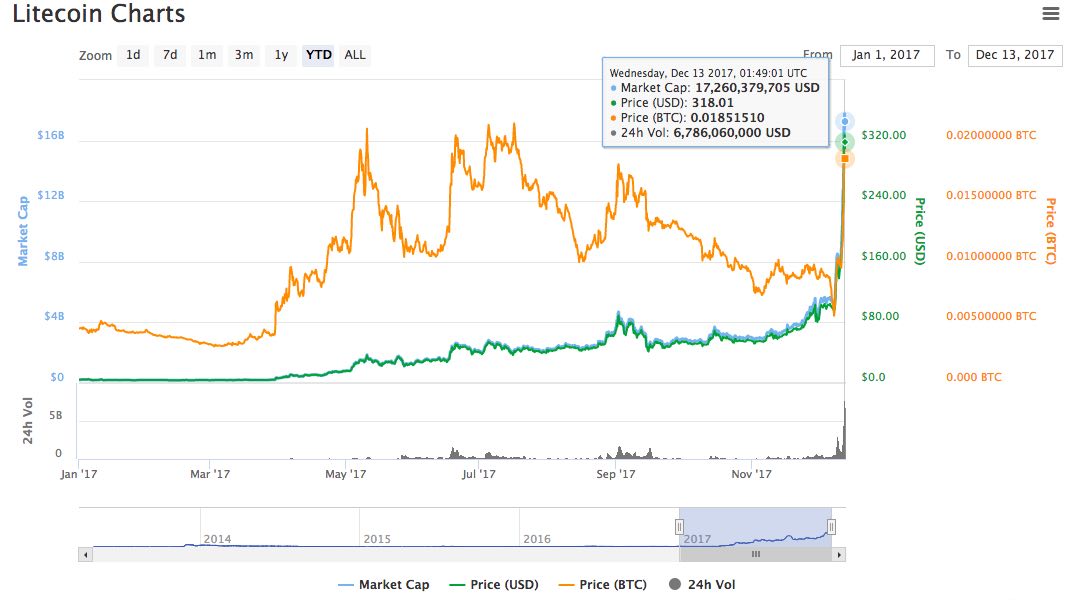
Task: Toggle the 24h Vol series in legend
Action: click(x=702, y=584)
